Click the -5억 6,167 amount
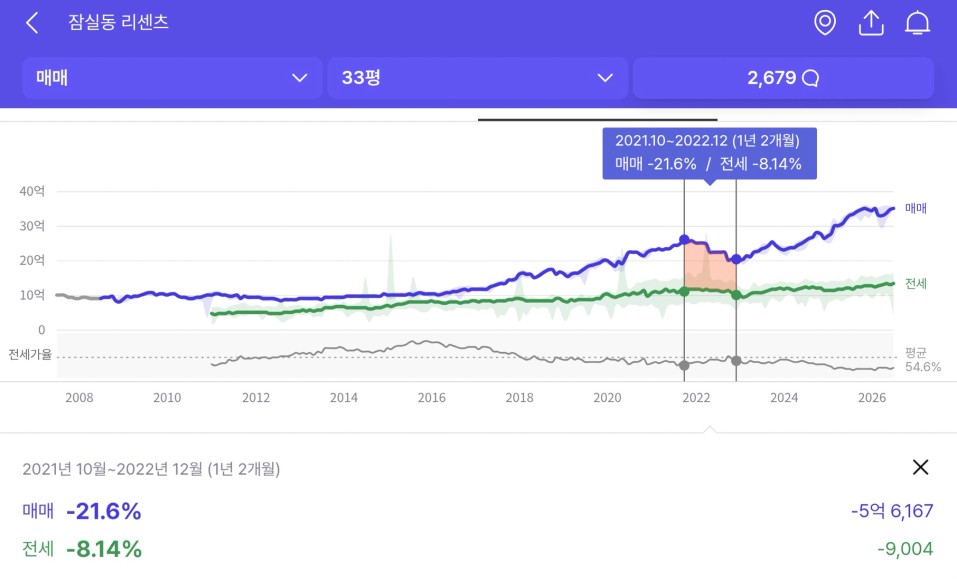 (892, 511)
